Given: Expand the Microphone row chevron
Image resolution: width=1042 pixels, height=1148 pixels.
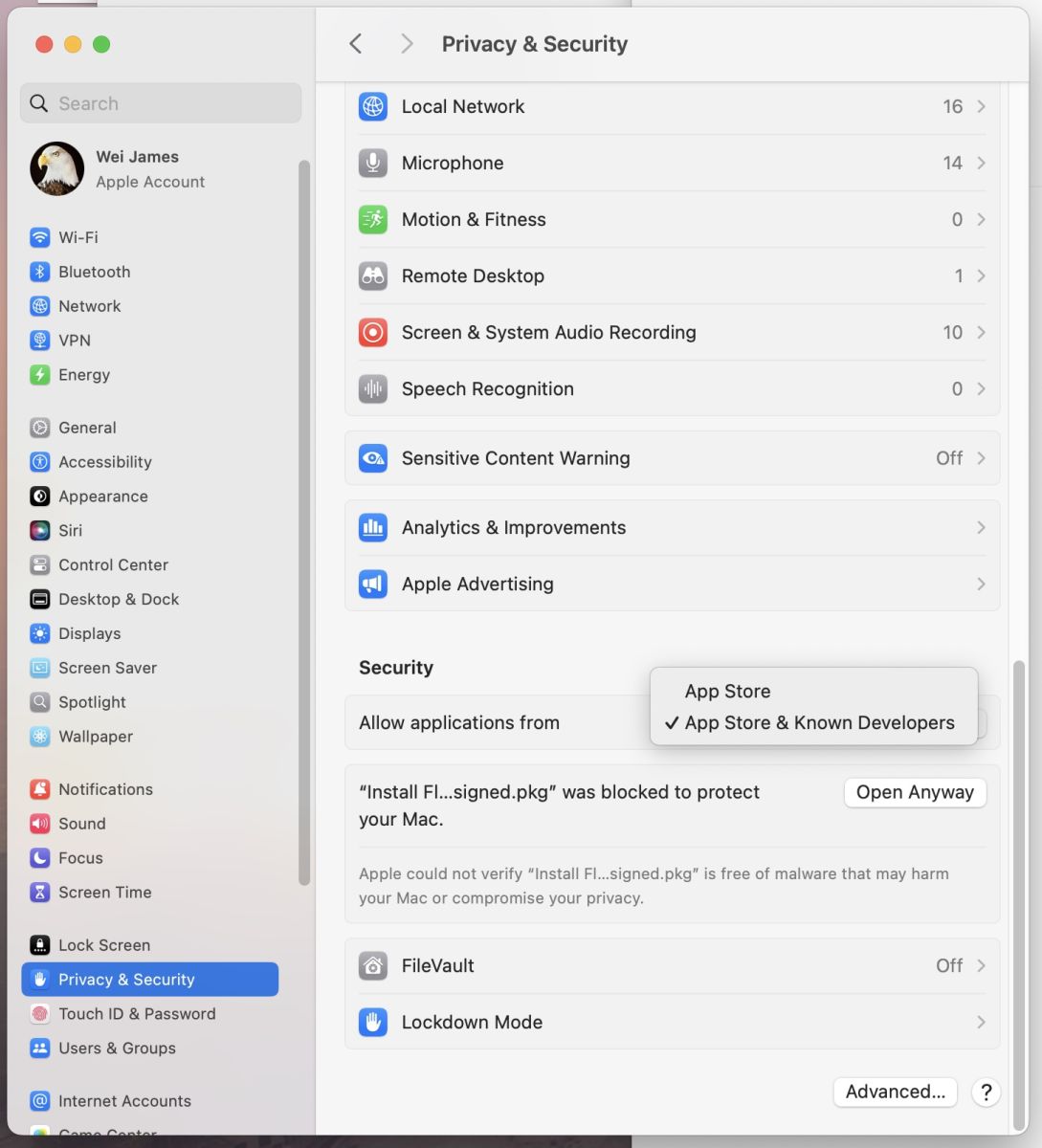Looking at the screenshot, I should coord(981,163).
